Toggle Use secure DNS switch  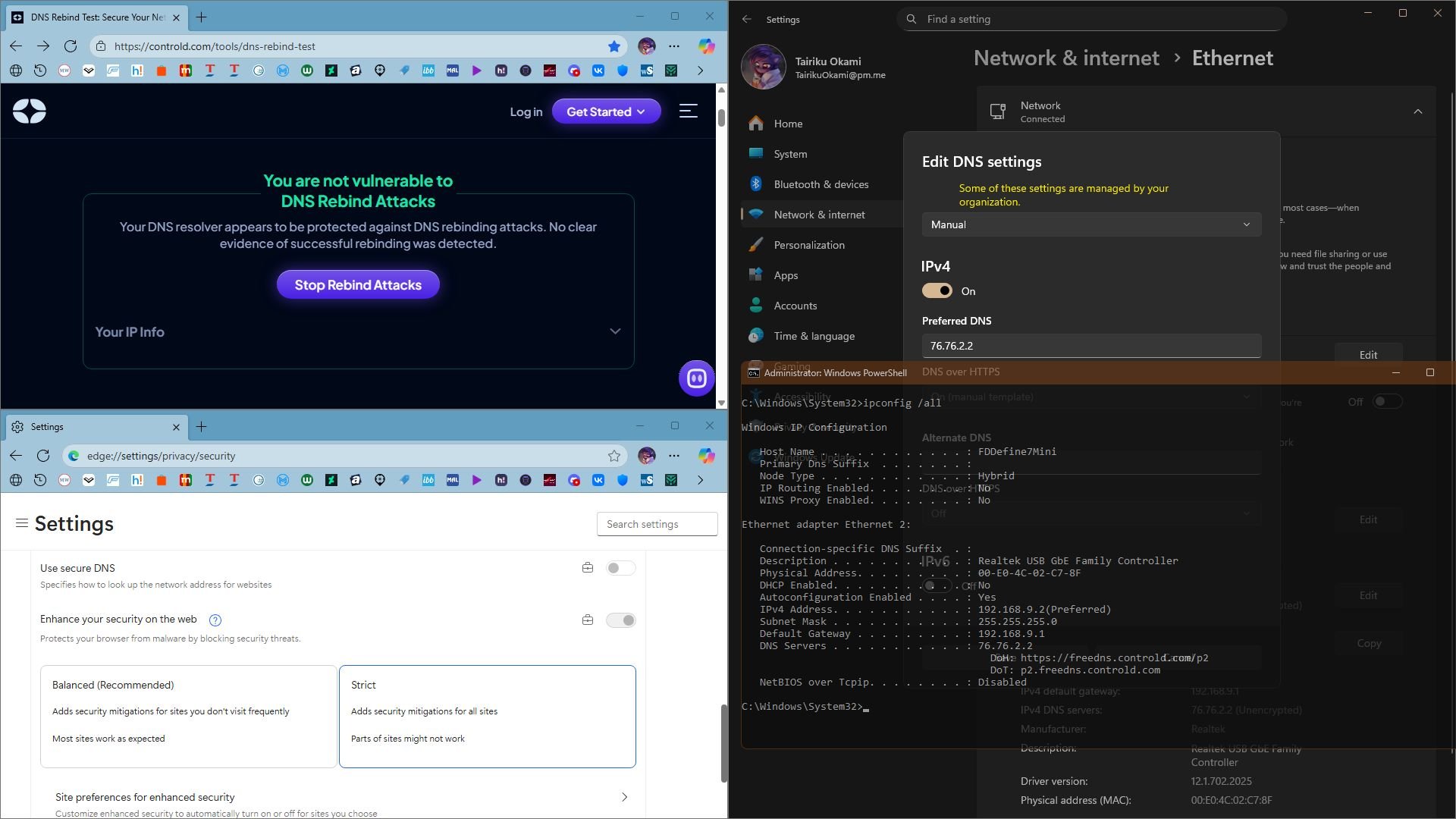coord(620,568)
